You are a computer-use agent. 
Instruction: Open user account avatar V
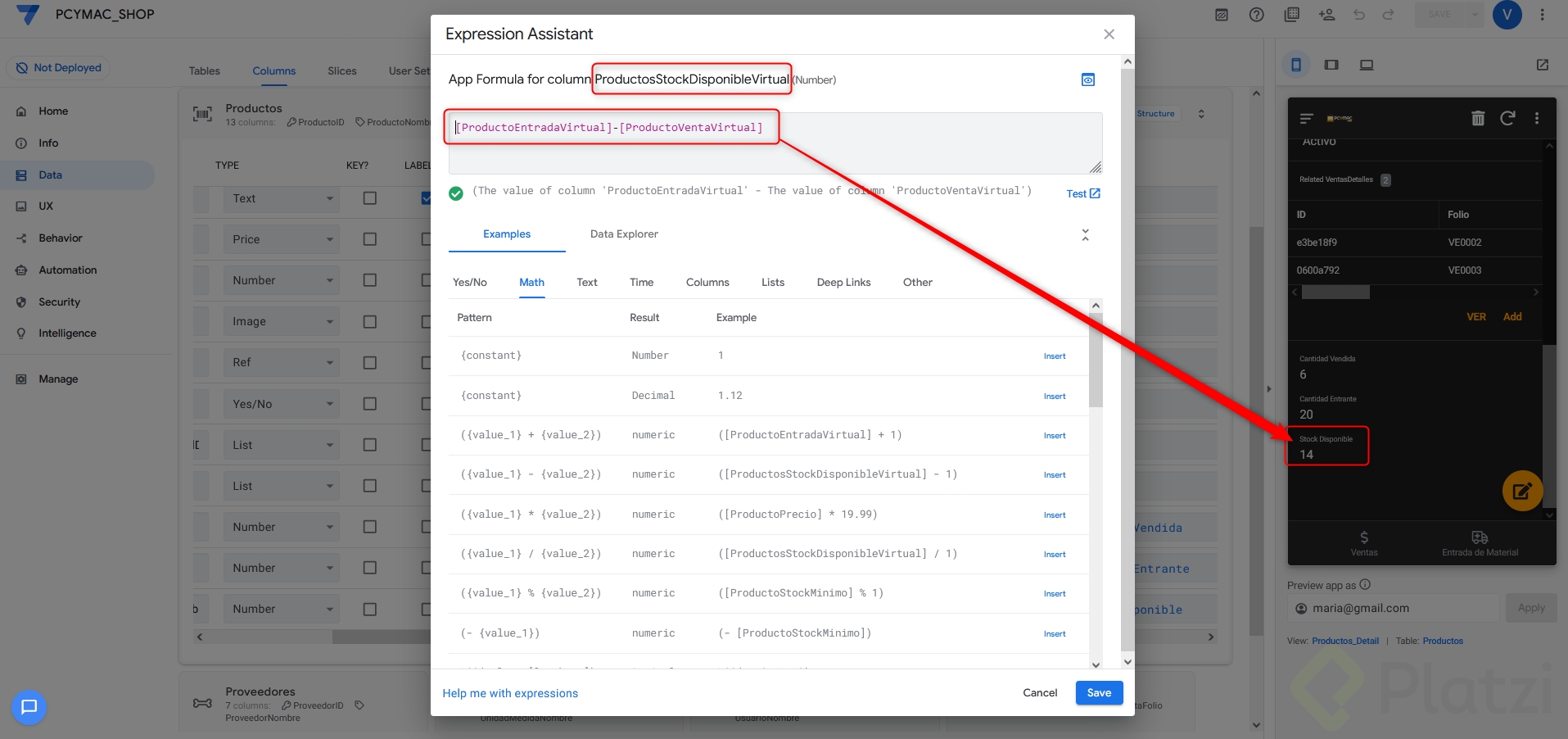tap(1507, 15)
